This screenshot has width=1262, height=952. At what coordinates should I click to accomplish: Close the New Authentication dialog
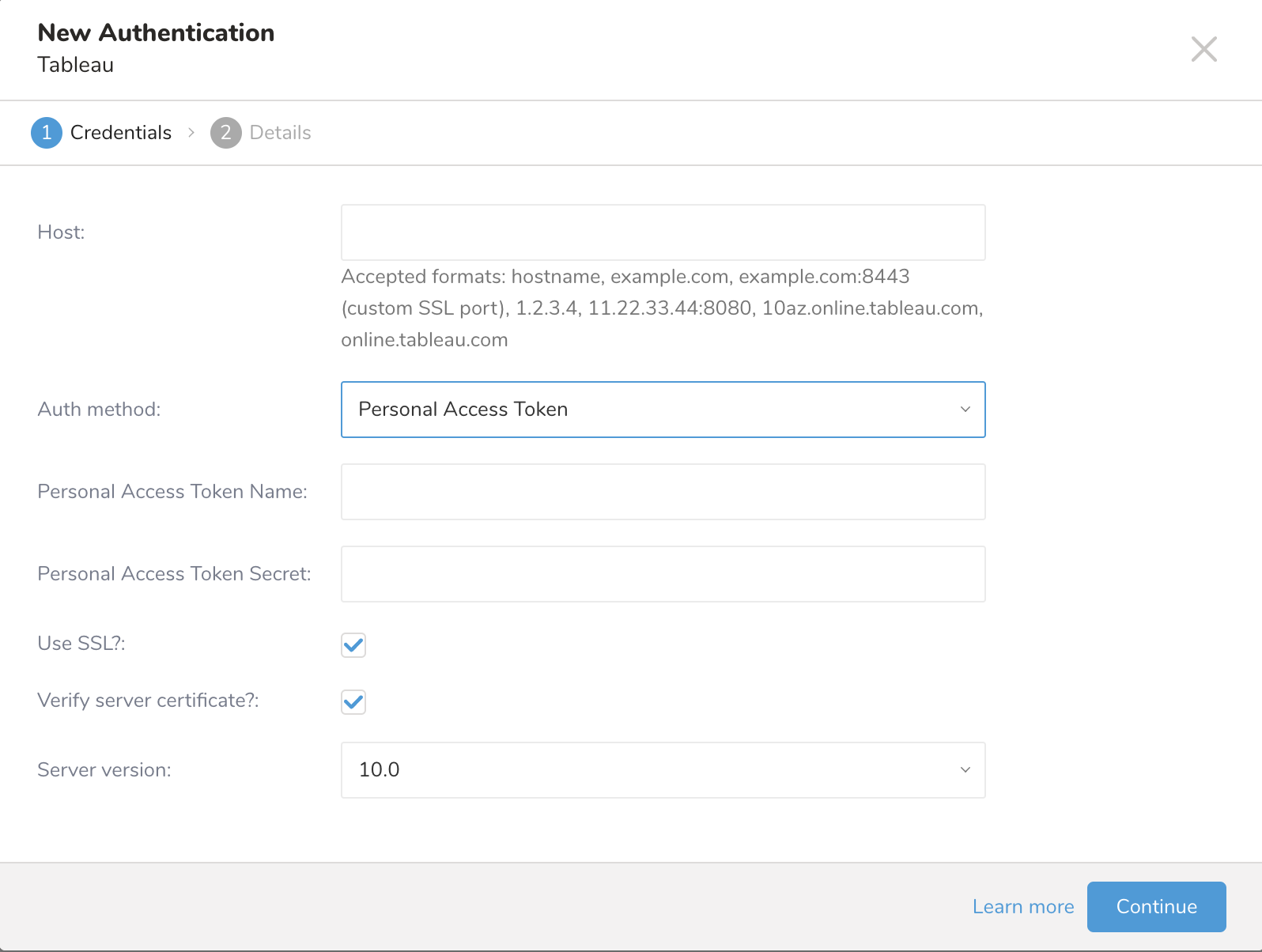[x=1203, y=49]
